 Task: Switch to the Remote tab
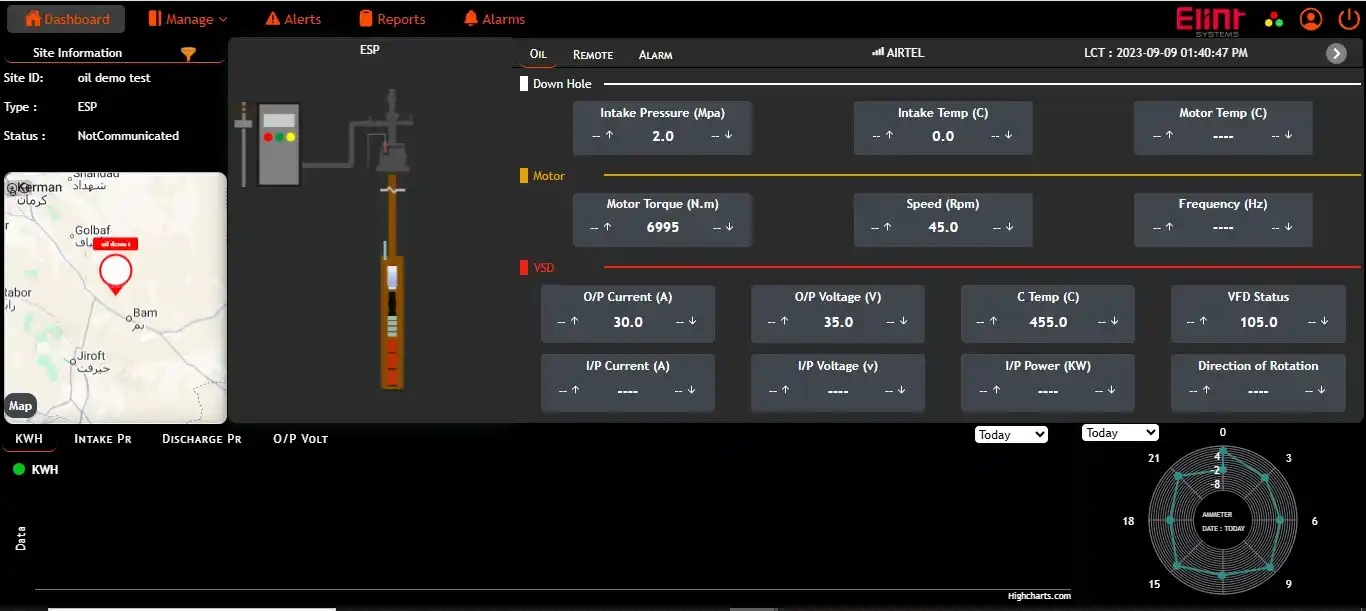coord(592,54)
